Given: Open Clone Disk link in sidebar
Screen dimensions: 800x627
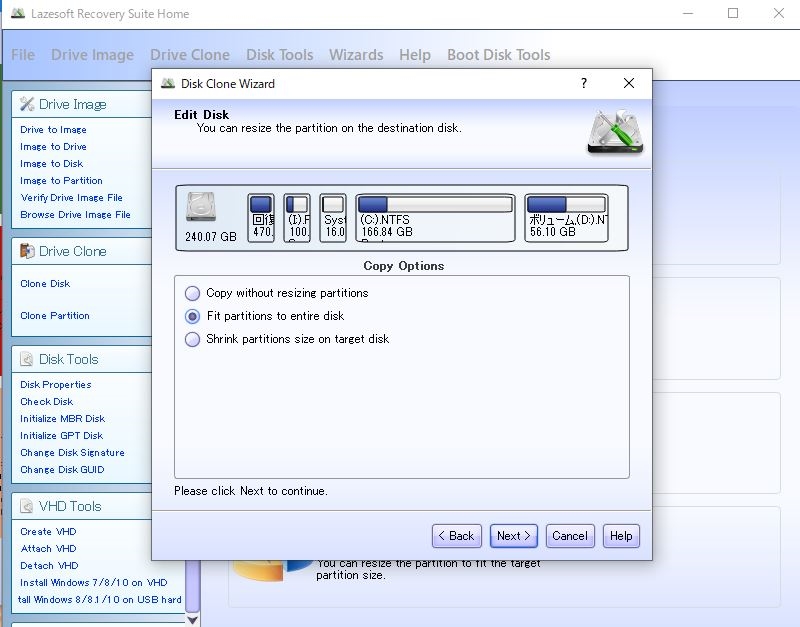Looking at the screenshot, I should click(x=45, y=284).
